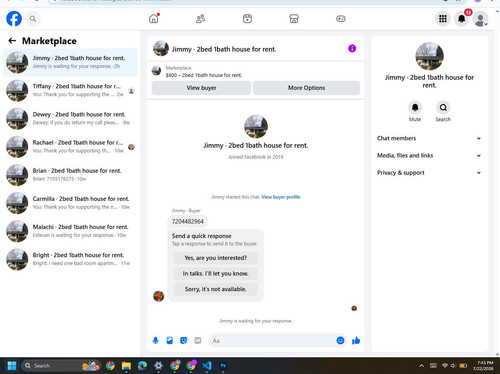Choose a GIF icon in composer
Viewport: 500px width, 374px height.
coord(198,340)
